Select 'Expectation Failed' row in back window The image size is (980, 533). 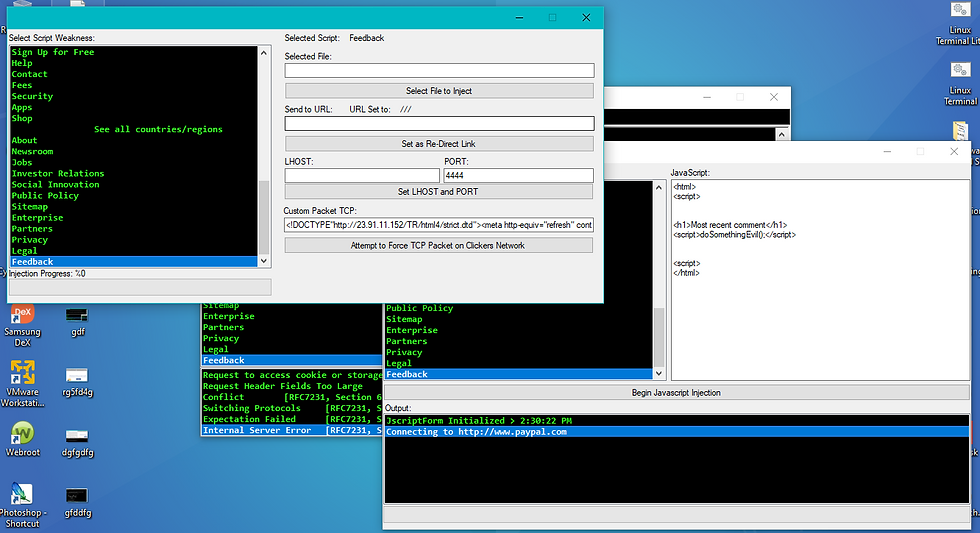[x=292, y=419]
